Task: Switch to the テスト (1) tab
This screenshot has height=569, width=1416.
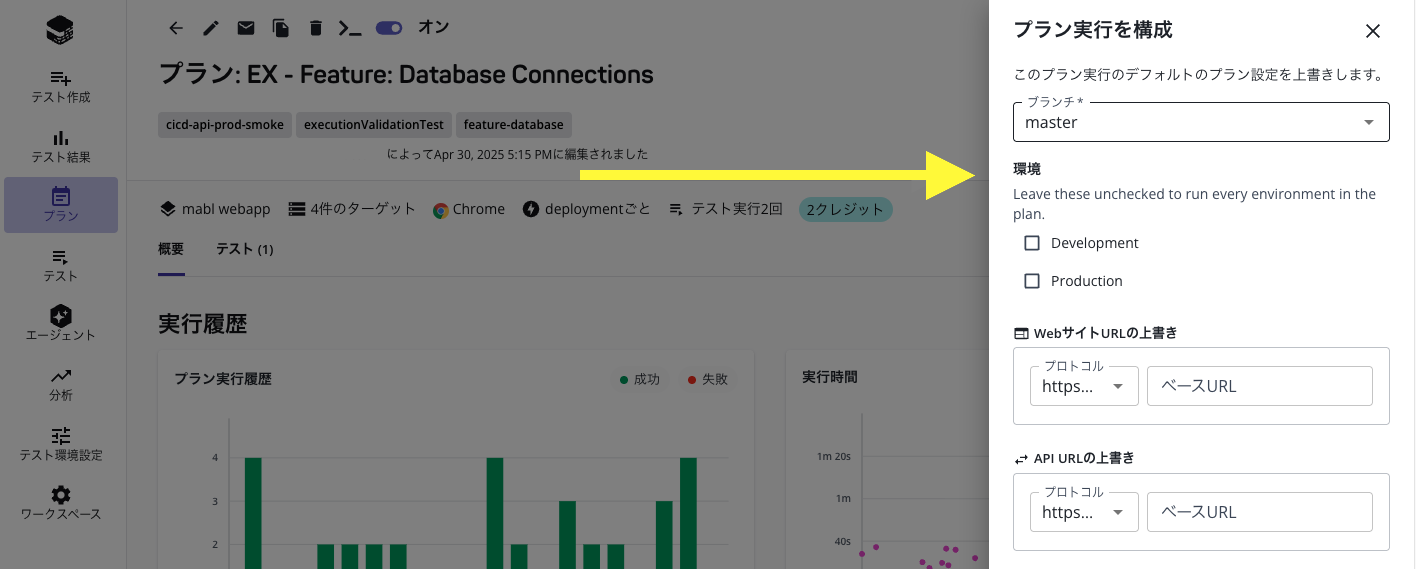Action: 245,249
